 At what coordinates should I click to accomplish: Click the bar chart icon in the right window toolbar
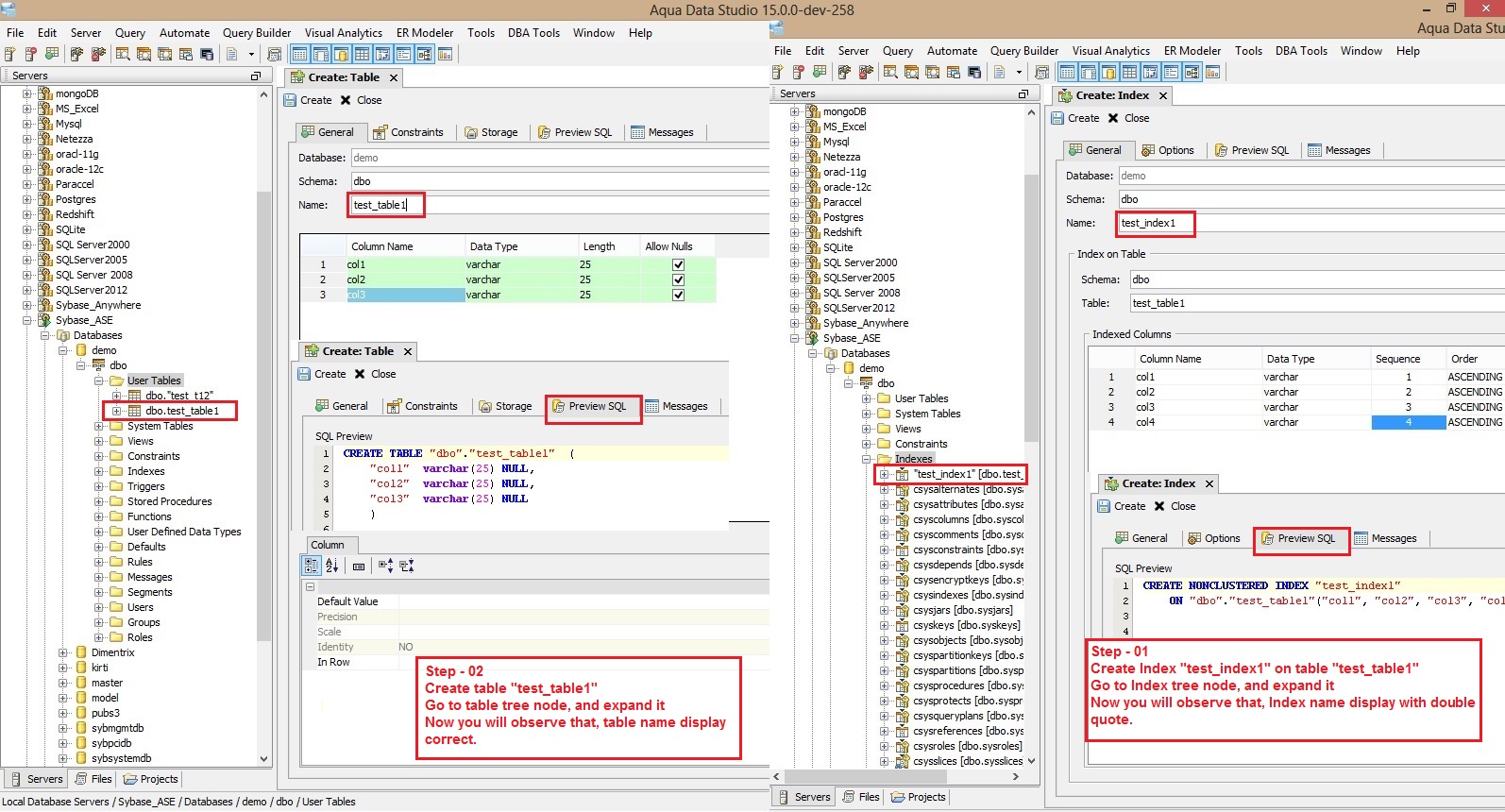(1212, 72)
